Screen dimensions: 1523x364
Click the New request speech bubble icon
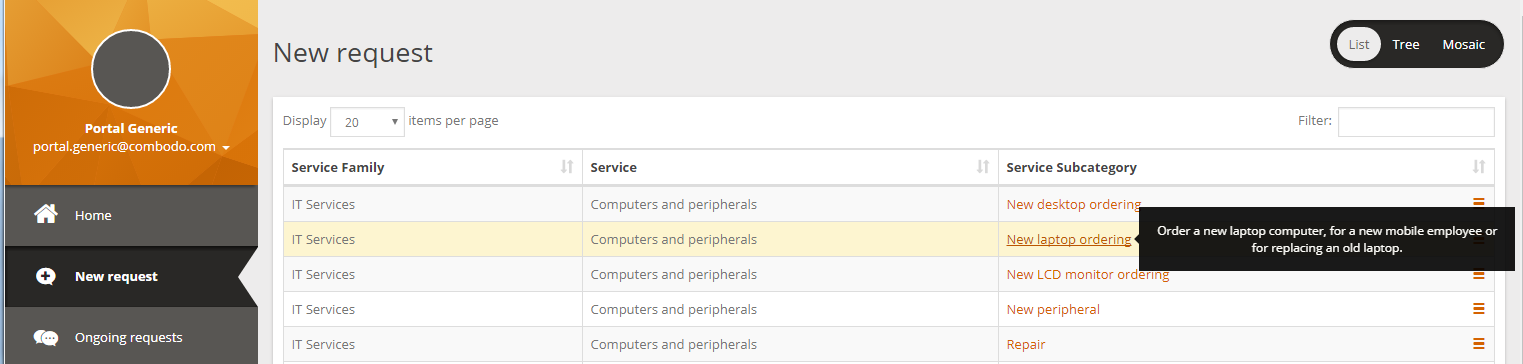(46, 276)
